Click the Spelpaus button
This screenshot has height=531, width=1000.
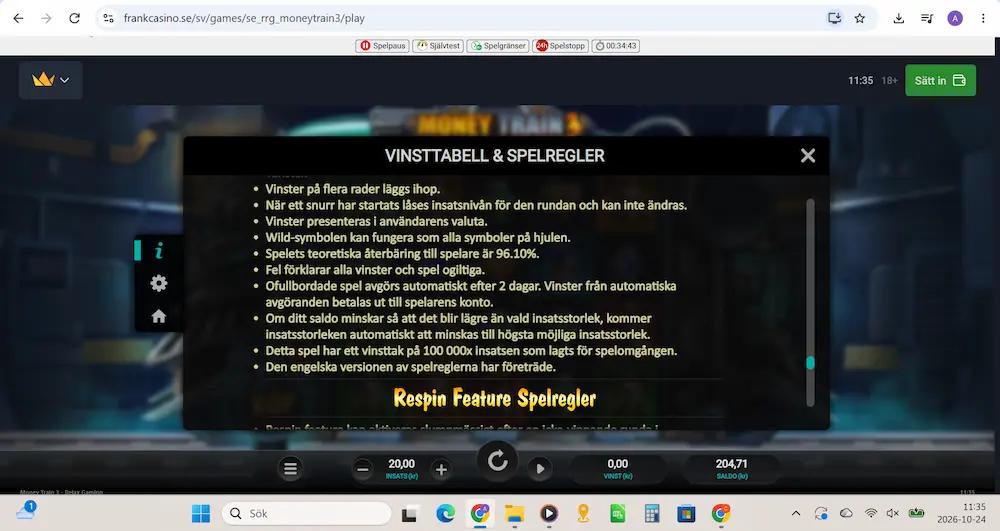(x=382, y=46)
